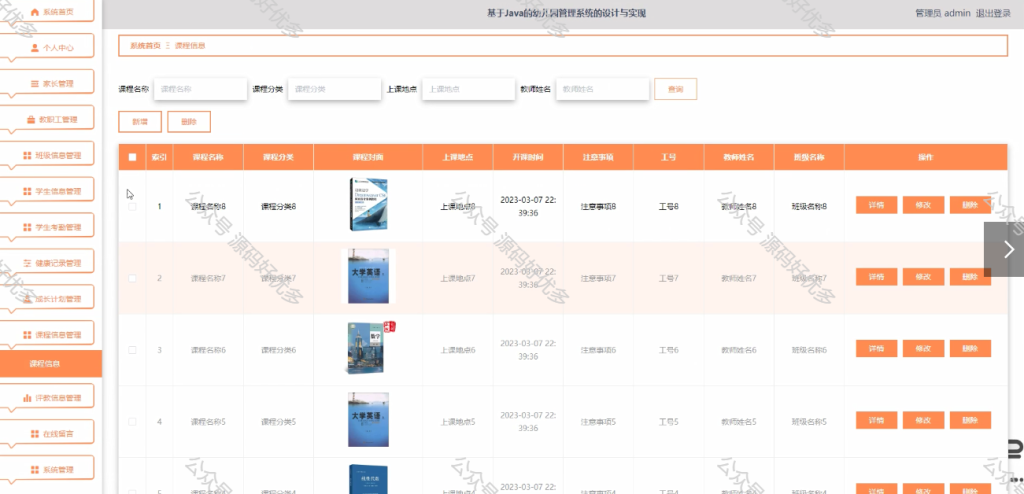Open the 大学英语 cover thumbnail in row 2
Image resolution: width=1024 pixels, height=494 pixels.
click(368, 276)
